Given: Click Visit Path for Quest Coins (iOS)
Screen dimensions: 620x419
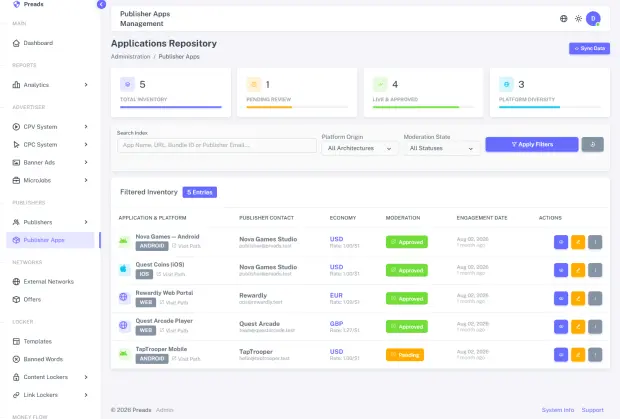Looking at the screenshot, I should click(x=171, y=274).
